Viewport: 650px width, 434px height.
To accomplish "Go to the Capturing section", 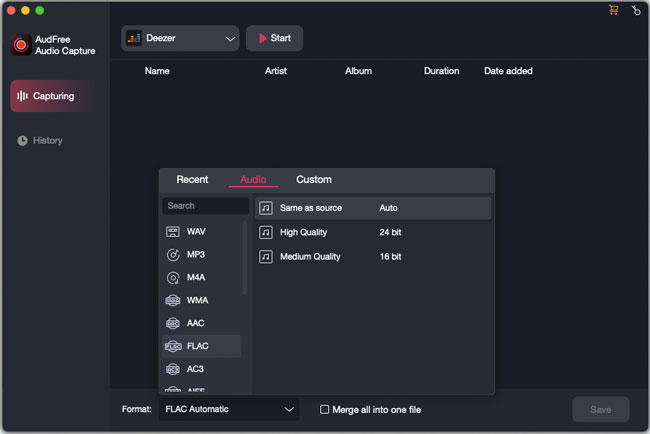I will click(56, 96).
